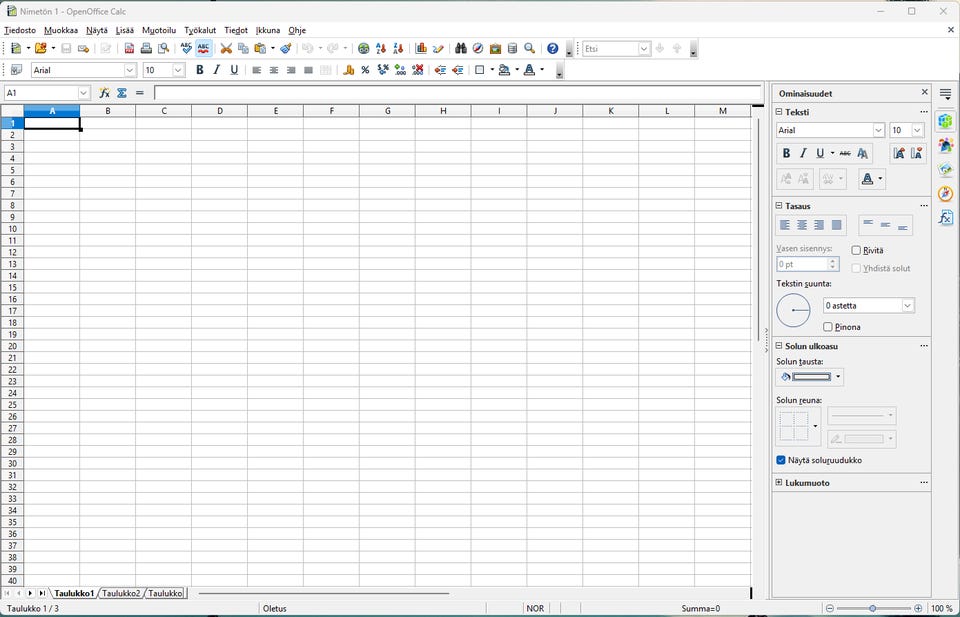Apply currency number format icon
The width and height of the screenshot is (960, 617).
(x=348, y=70)
